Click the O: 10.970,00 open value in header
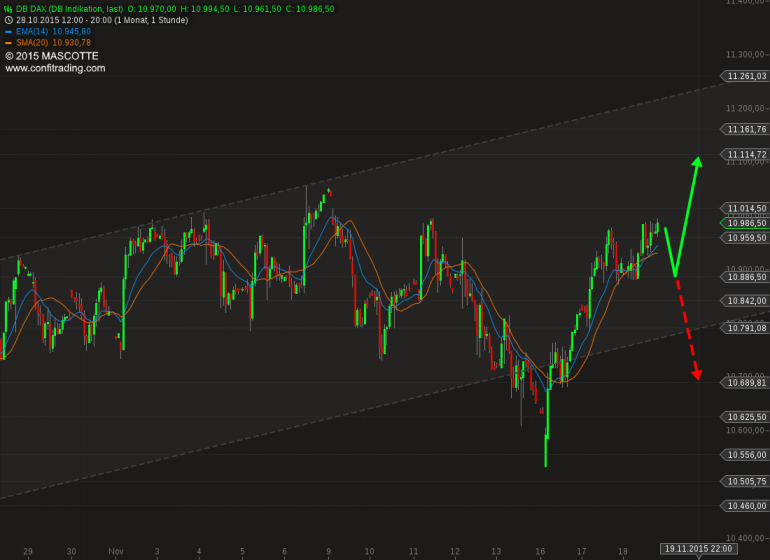This screenshot has width=770, height=560. (152, 9)
